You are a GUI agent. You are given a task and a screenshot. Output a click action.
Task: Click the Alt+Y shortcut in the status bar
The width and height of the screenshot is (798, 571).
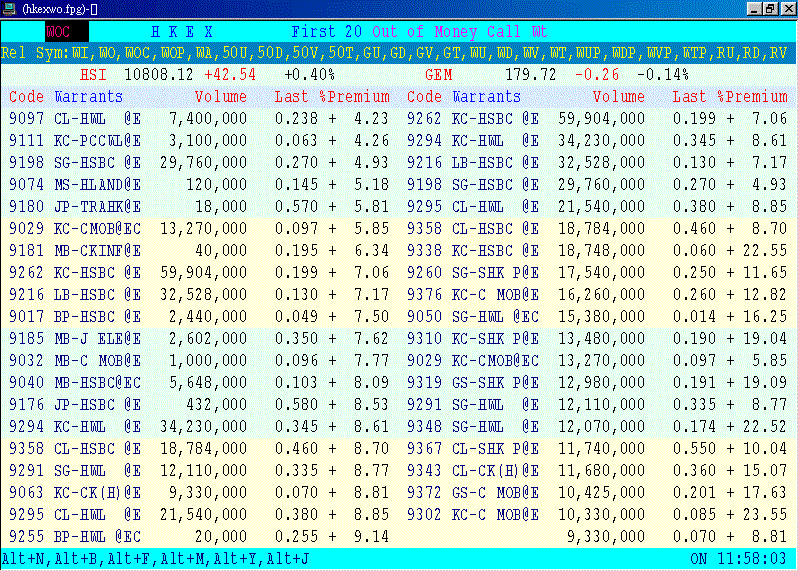[235, 559]
